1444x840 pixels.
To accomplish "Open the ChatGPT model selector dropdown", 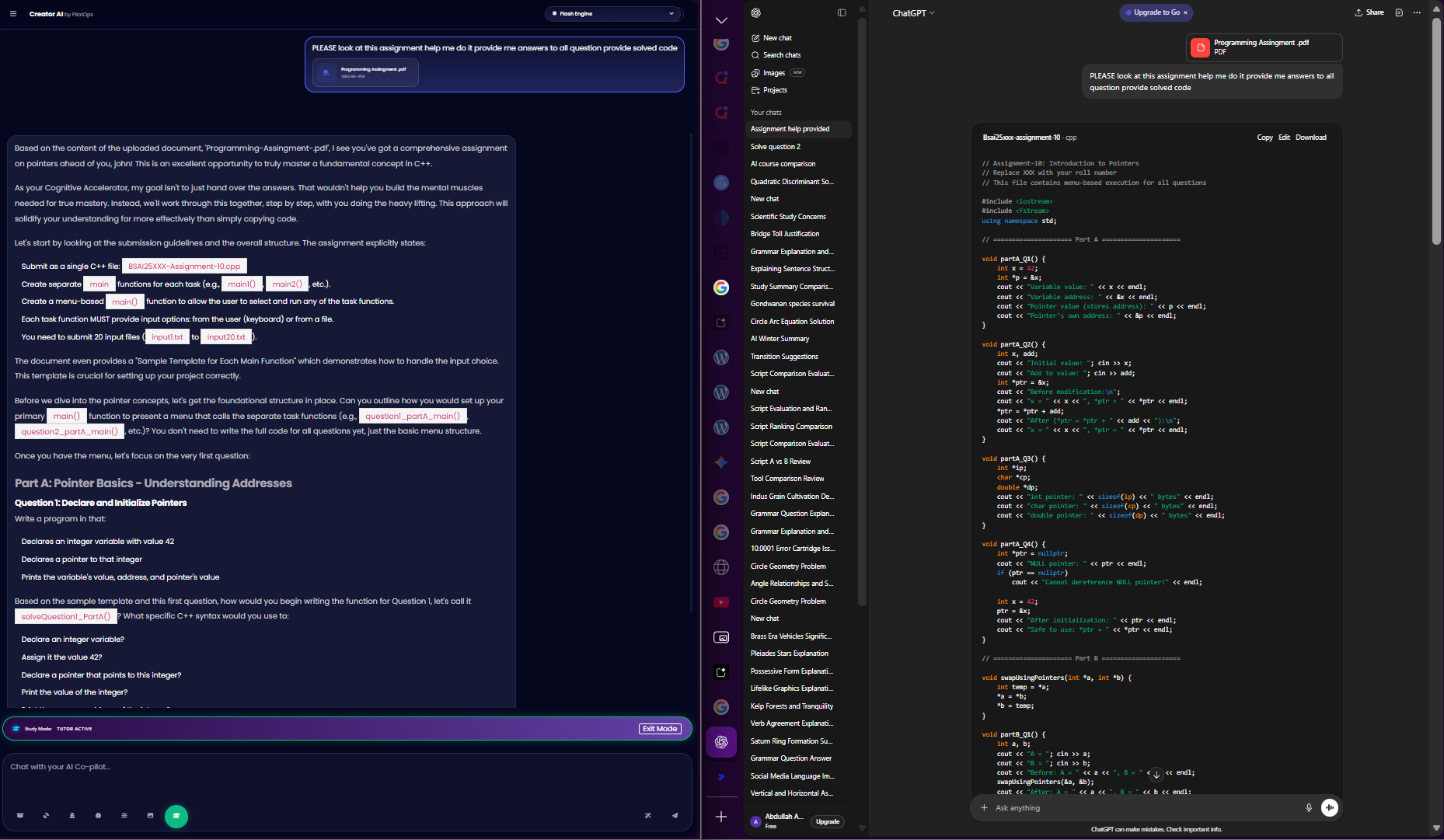I will tap(913, 13).
